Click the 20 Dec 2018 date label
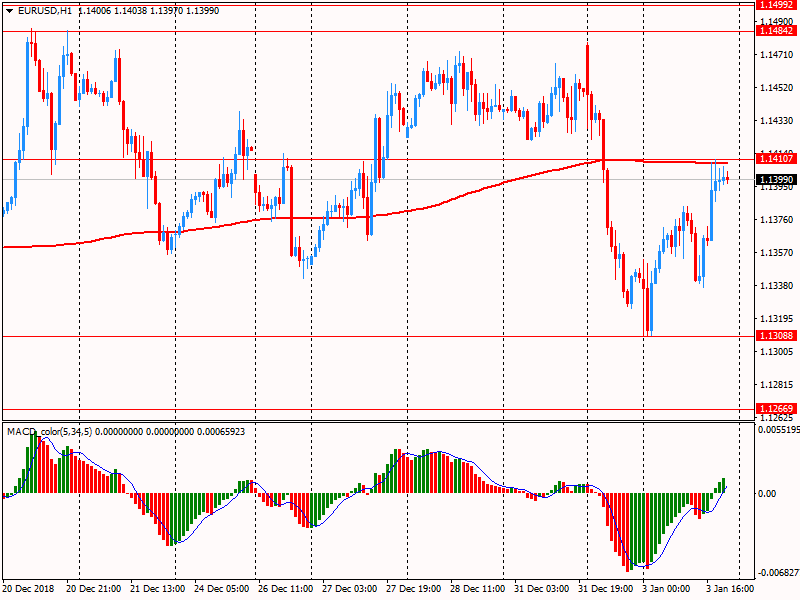This screenshot has height=600, width=800. tap(29, 590)
